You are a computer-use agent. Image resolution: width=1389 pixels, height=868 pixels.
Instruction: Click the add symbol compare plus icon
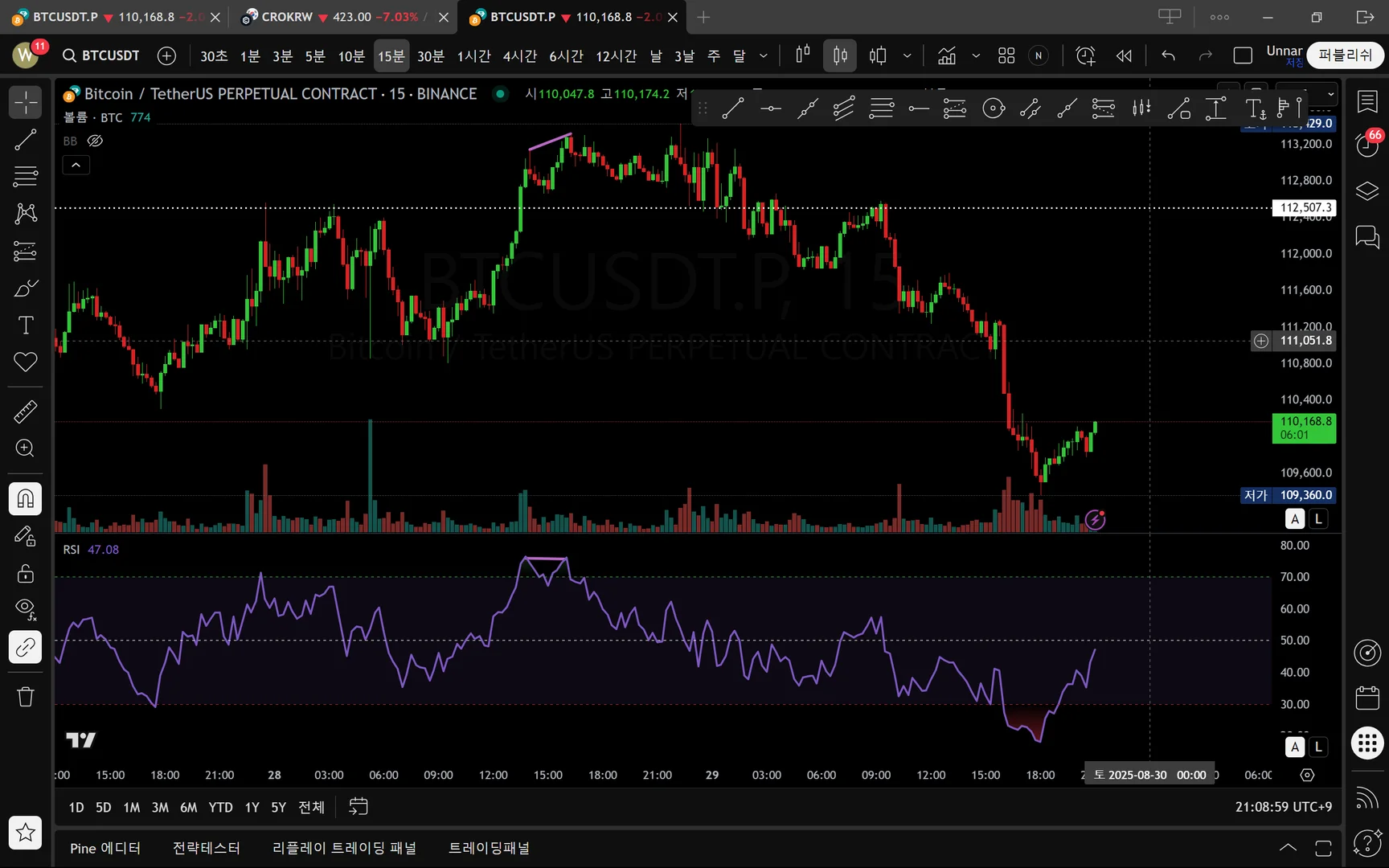(166, 55)
